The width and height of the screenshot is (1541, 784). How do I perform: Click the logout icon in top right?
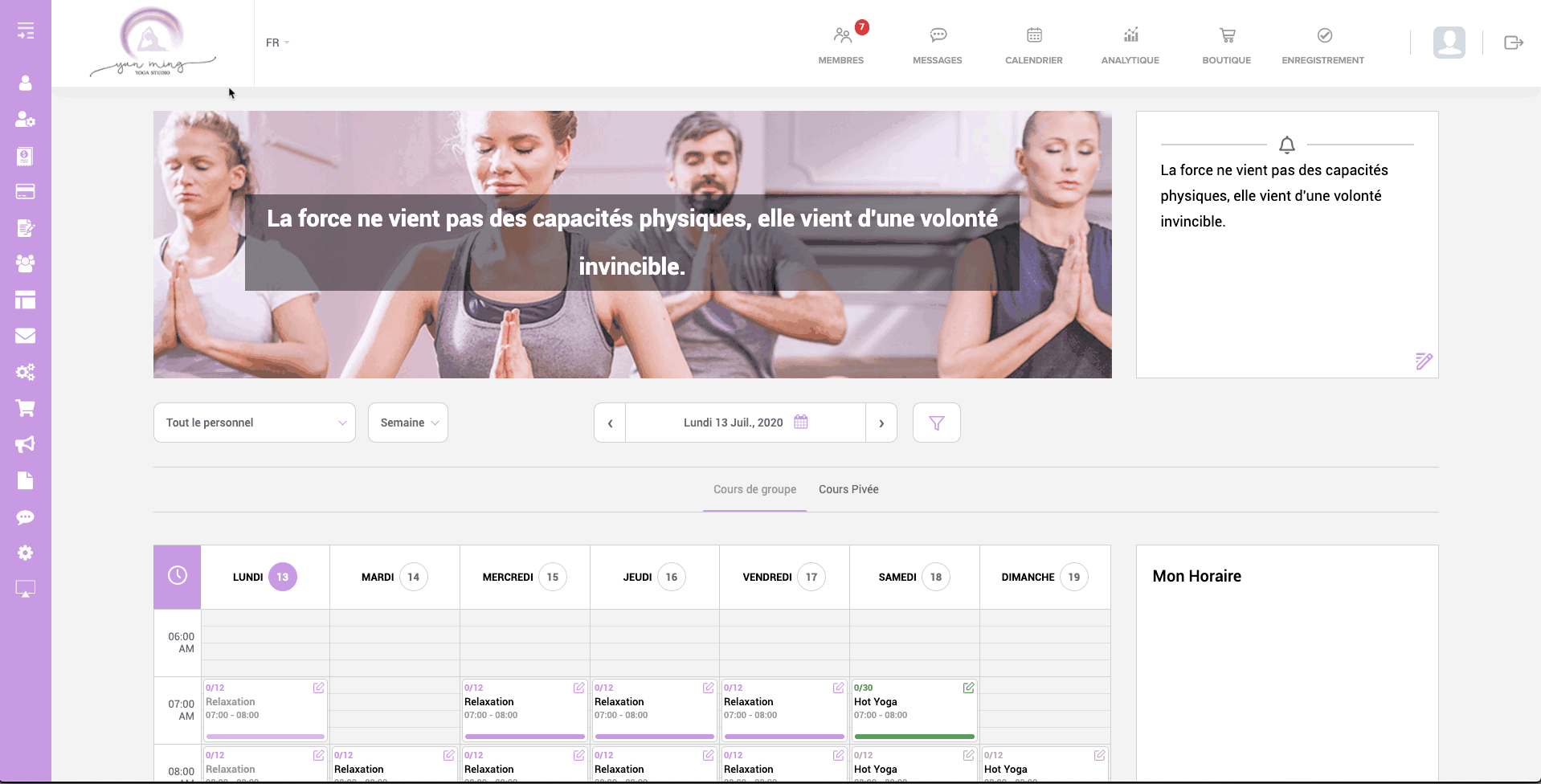coord(1513,43)
